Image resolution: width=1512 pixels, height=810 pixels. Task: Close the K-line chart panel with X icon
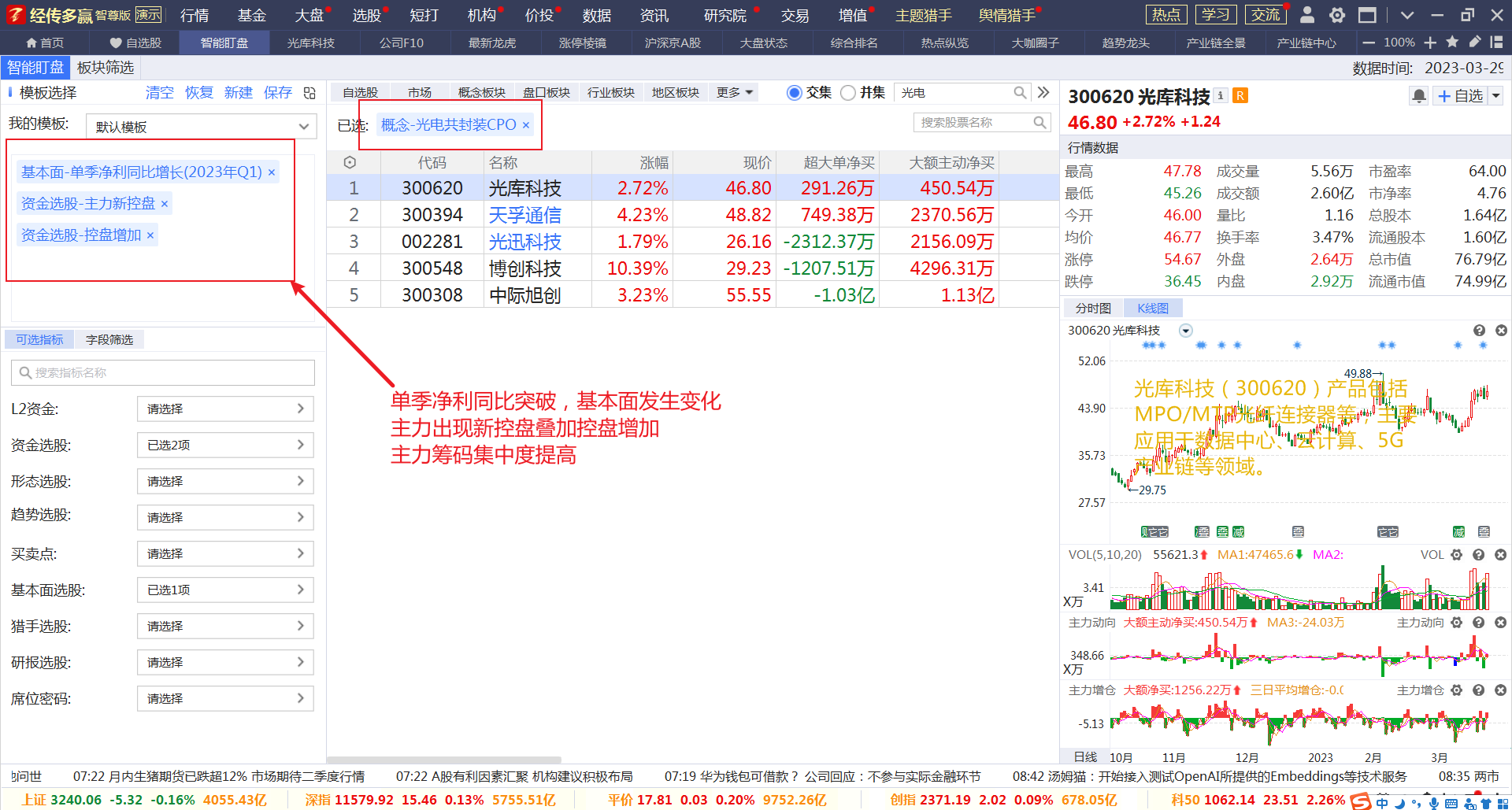(x=1501, y=331)
